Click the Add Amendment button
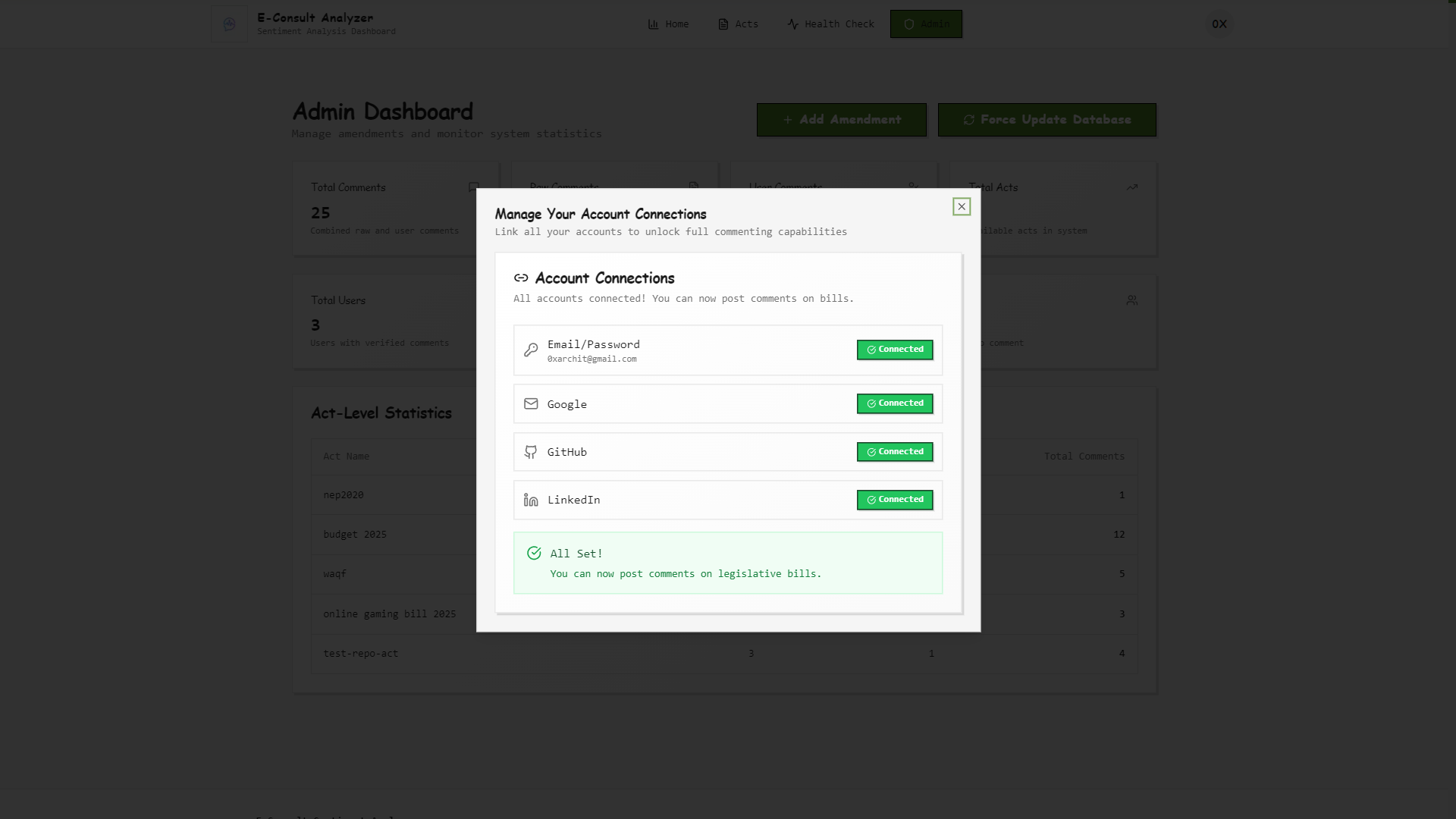Viewport: 1456px width, 819px height. tap(841, 119)
